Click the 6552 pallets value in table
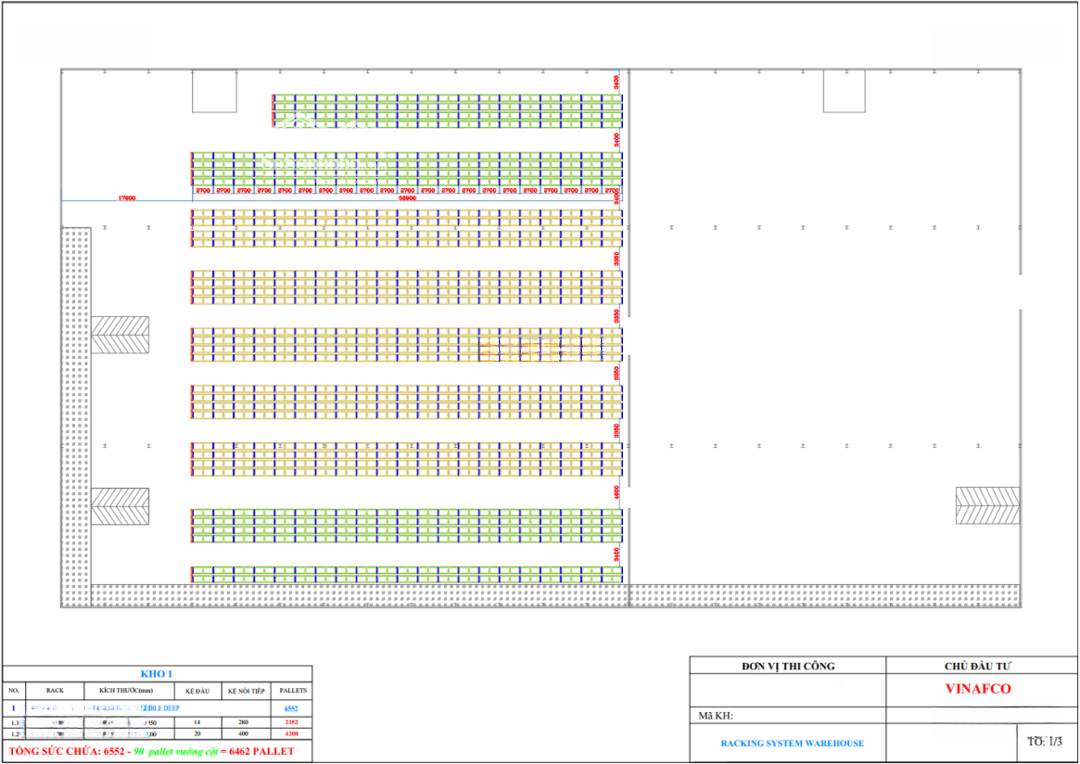Viewport: 1080px width, 764px height. coord(293,707)
